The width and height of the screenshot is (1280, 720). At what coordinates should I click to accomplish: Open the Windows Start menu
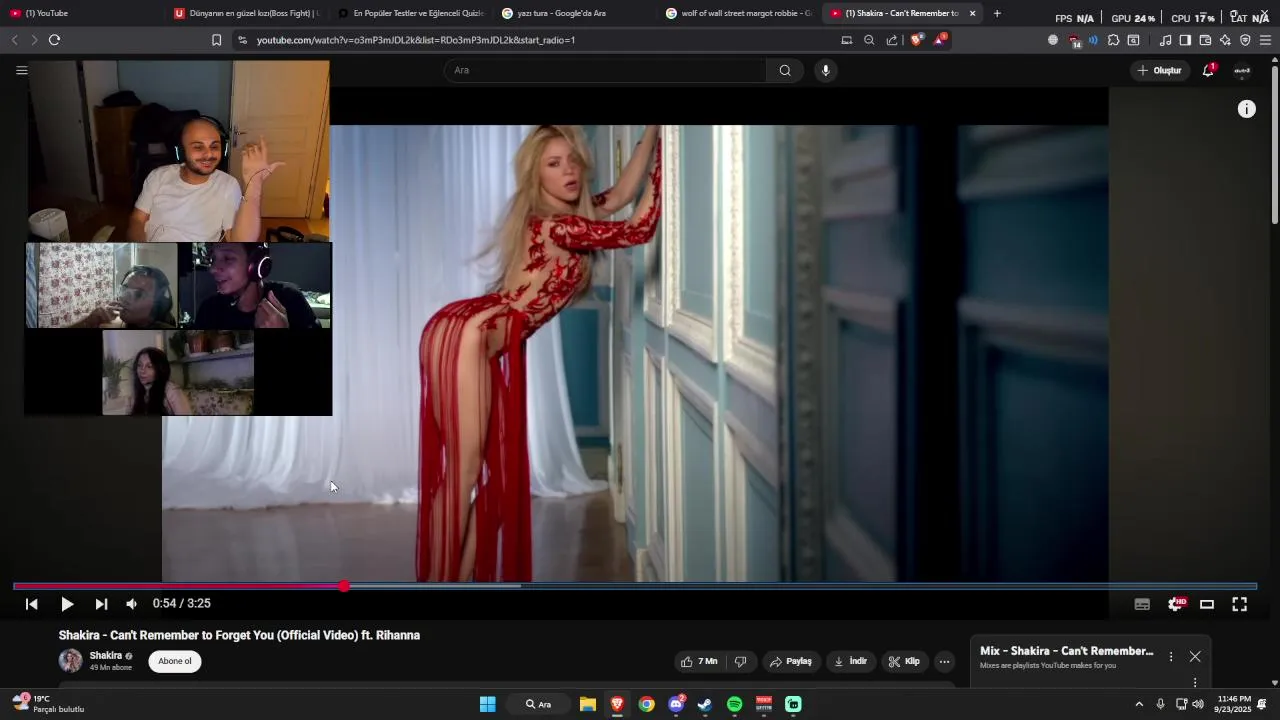(487, 704)
